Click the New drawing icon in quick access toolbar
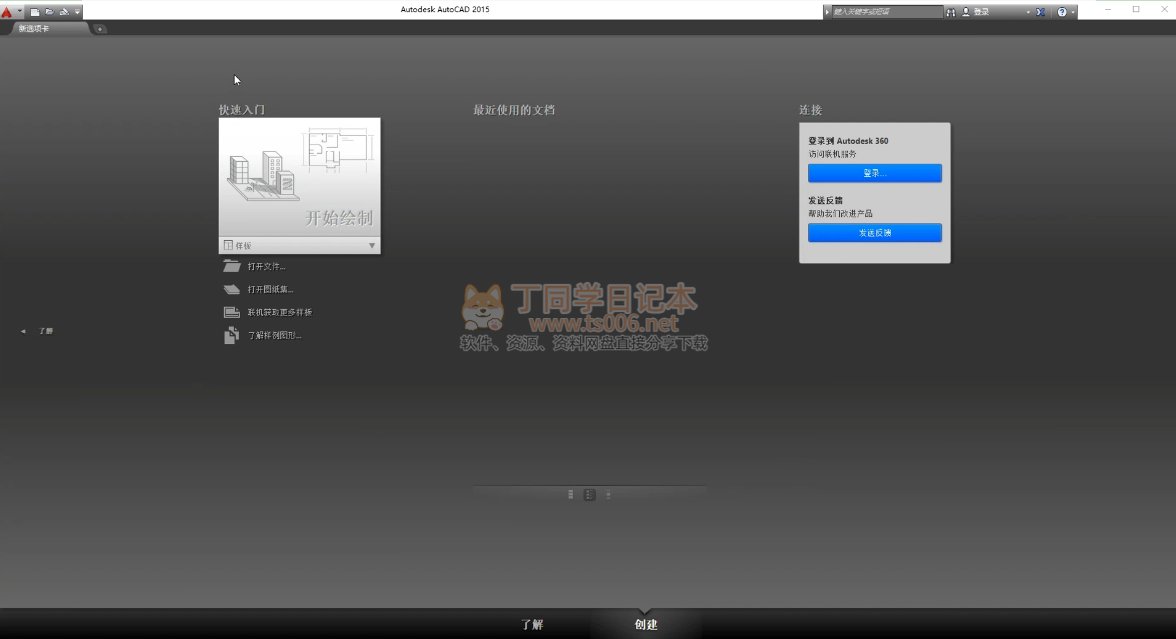This screenshot has height=639, width=1176. tap(34, 12)
